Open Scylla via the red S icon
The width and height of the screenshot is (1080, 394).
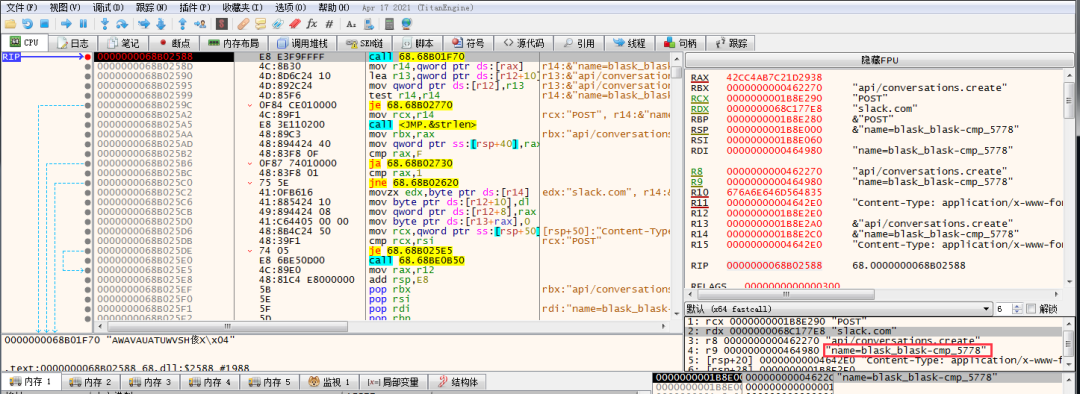222,24
